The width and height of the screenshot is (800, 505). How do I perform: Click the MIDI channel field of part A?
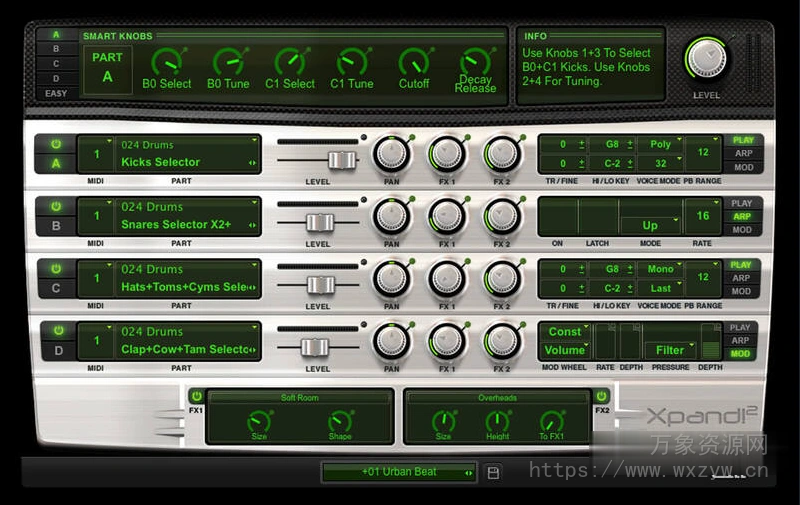[x=96, y=154]
